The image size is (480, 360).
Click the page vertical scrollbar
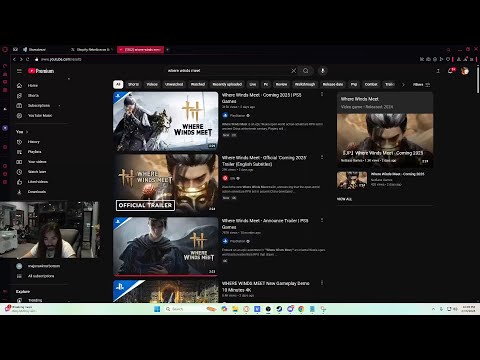coord(478,80)
